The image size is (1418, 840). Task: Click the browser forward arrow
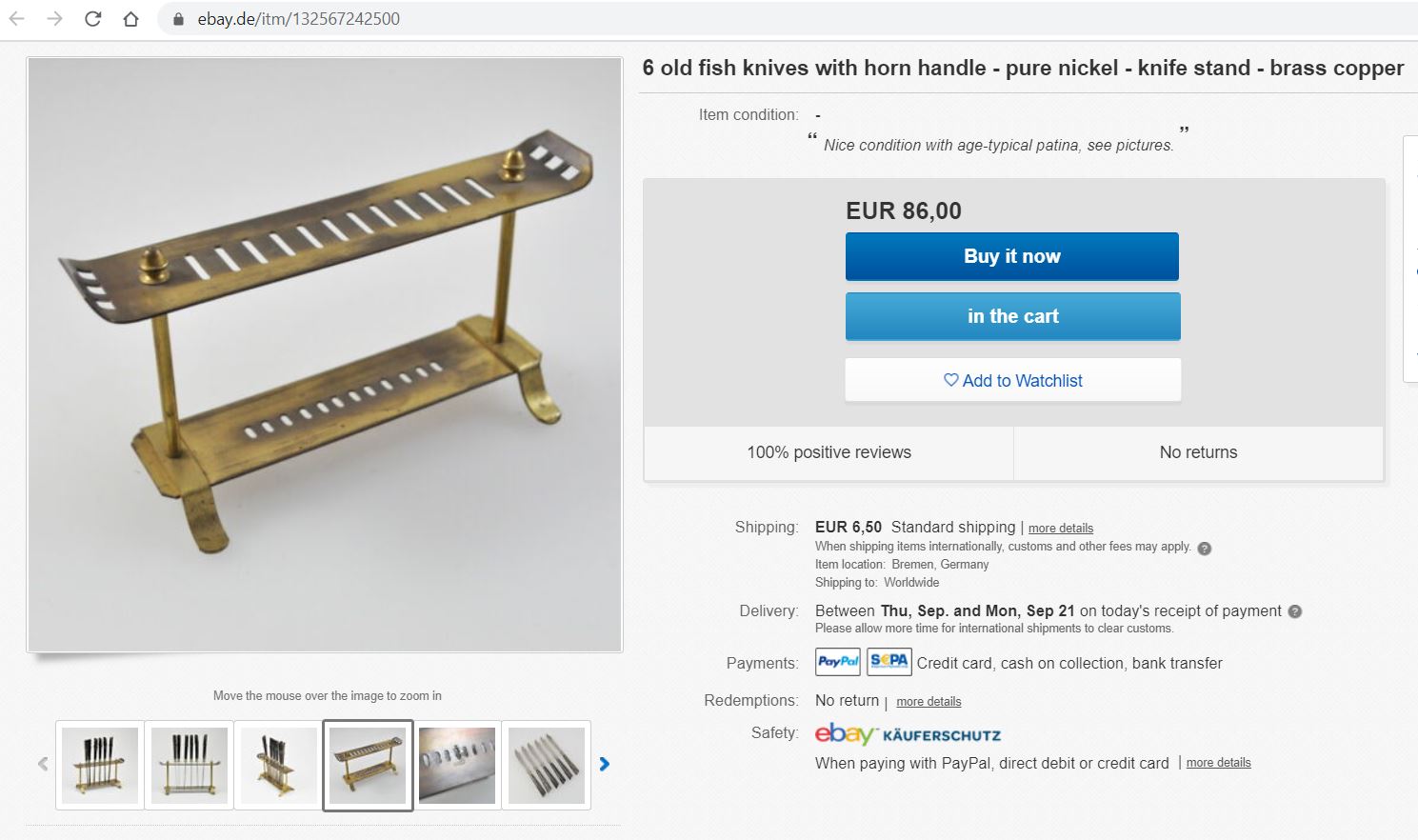tap(54, 18)
